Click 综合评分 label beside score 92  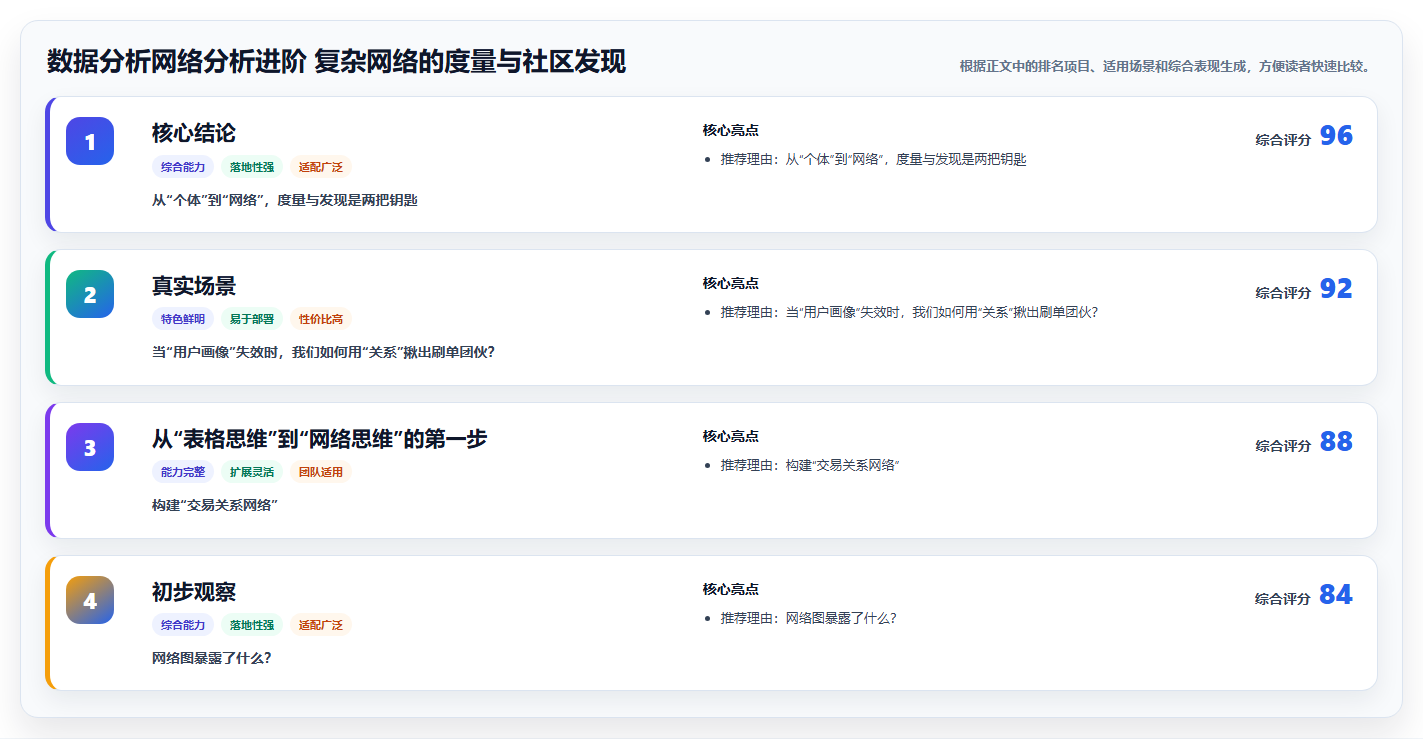pos(1283,293)
